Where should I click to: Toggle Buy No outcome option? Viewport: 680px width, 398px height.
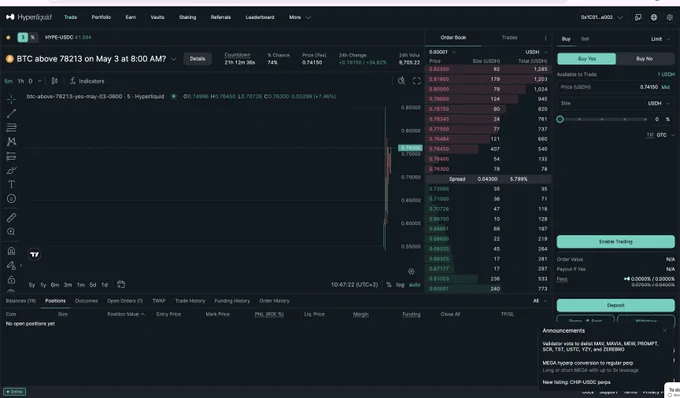coord(644,59)
